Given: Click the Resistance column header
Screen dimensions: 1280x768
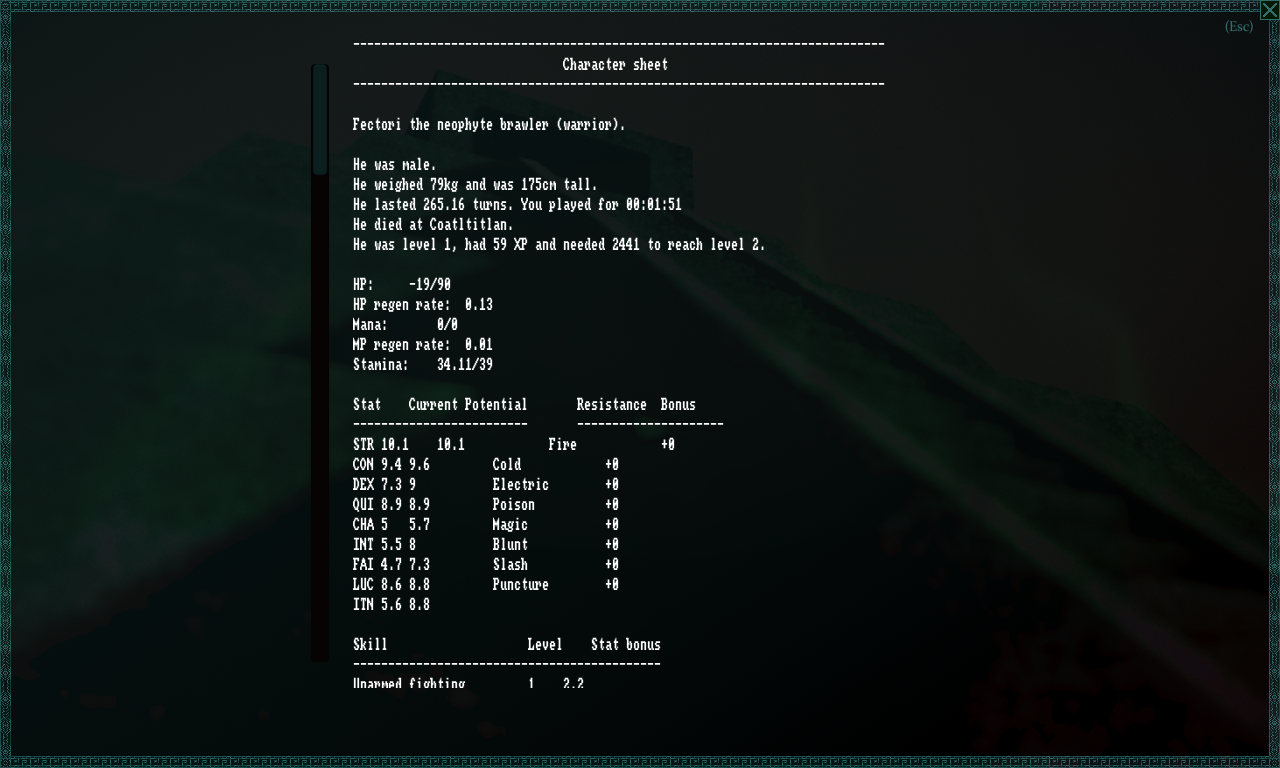Looking at the screenshot, I should click(x=611, y=404).
